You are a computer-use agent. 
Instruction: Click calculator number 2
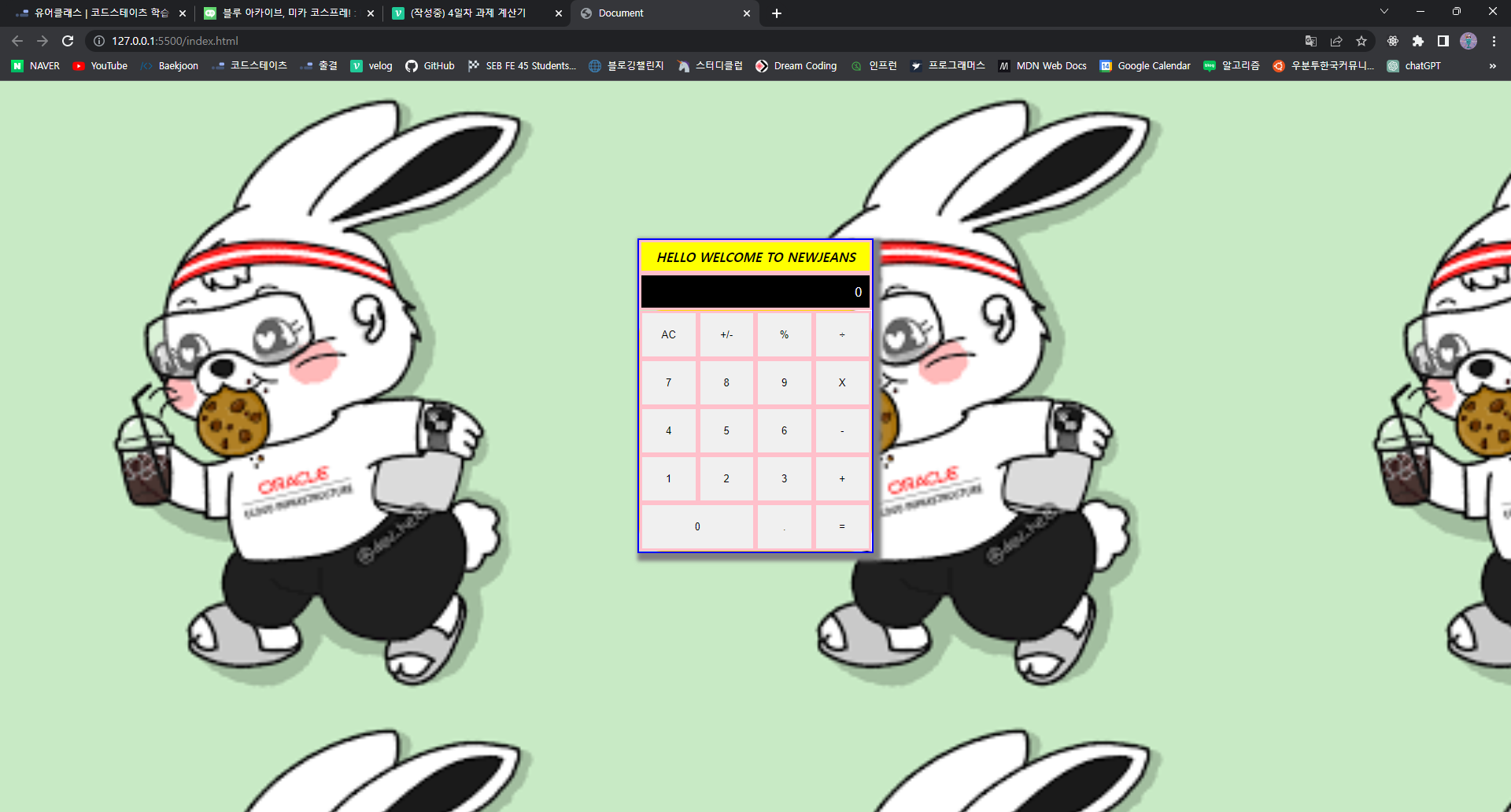[x=726, y=479]
